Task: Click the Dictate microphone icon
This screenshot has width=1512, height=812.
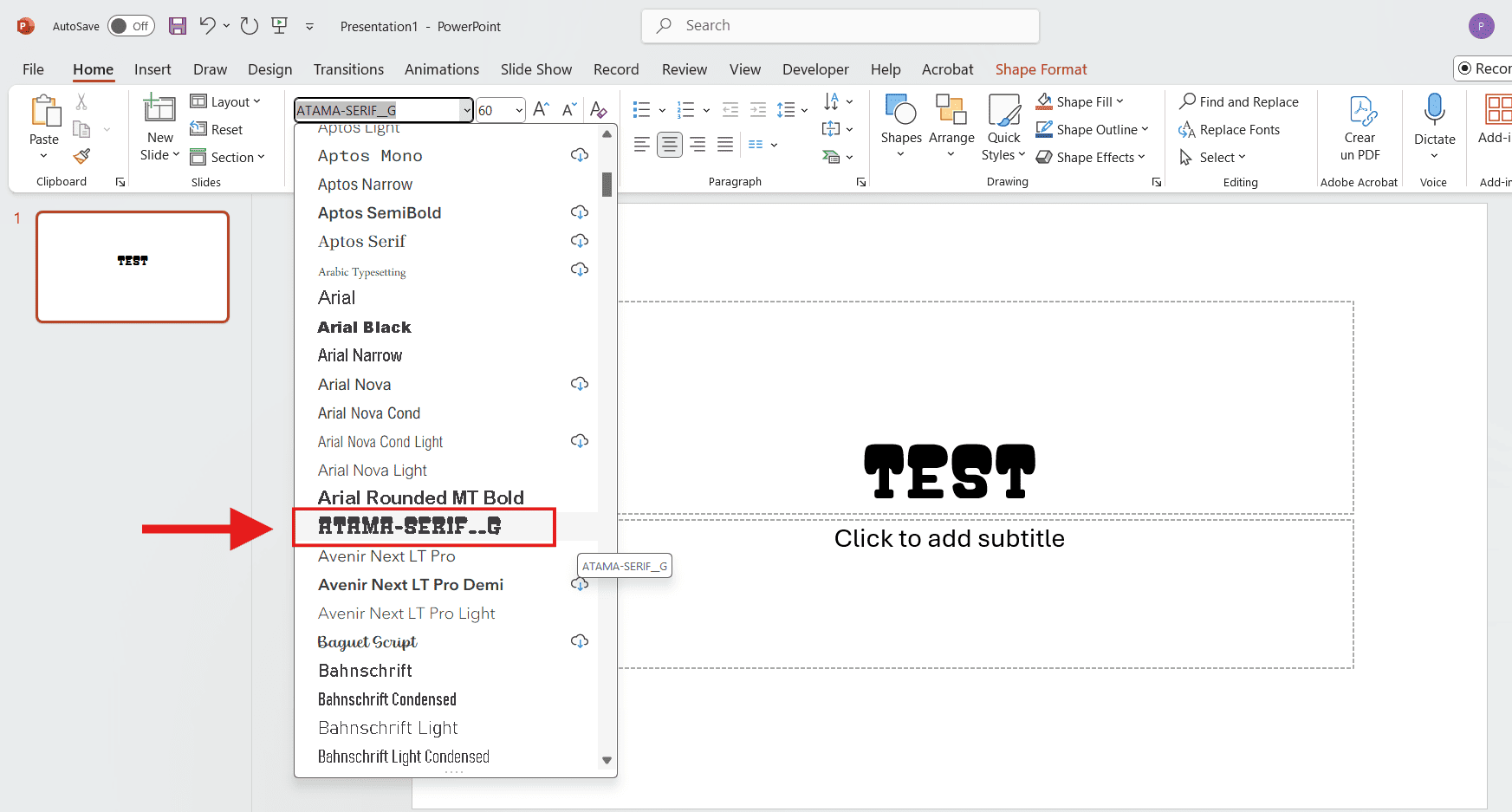Action: [1434, 111]
